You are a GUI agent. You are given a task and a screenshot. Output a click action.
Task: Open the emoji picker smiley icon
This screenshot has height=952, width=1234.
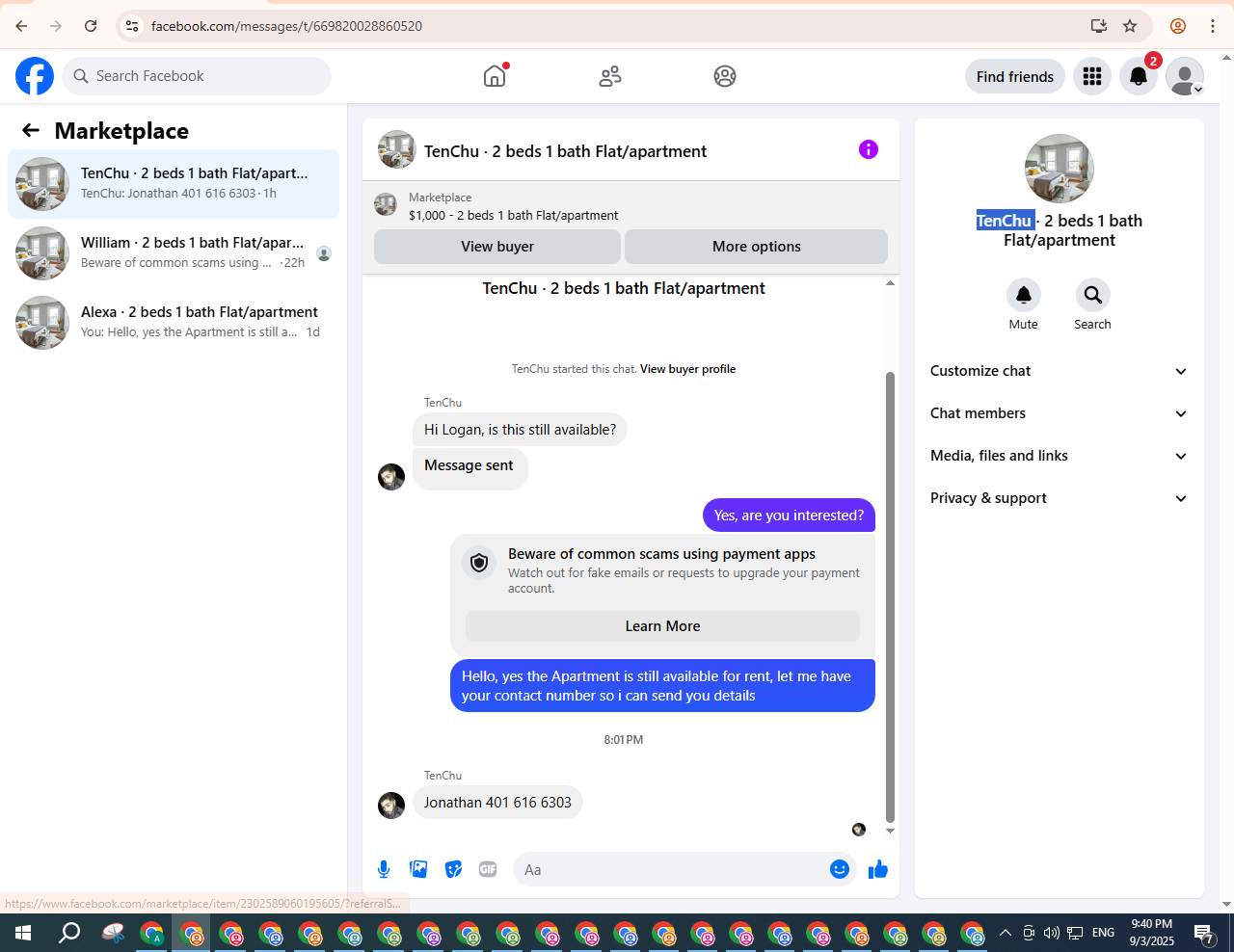click(840, 869)
